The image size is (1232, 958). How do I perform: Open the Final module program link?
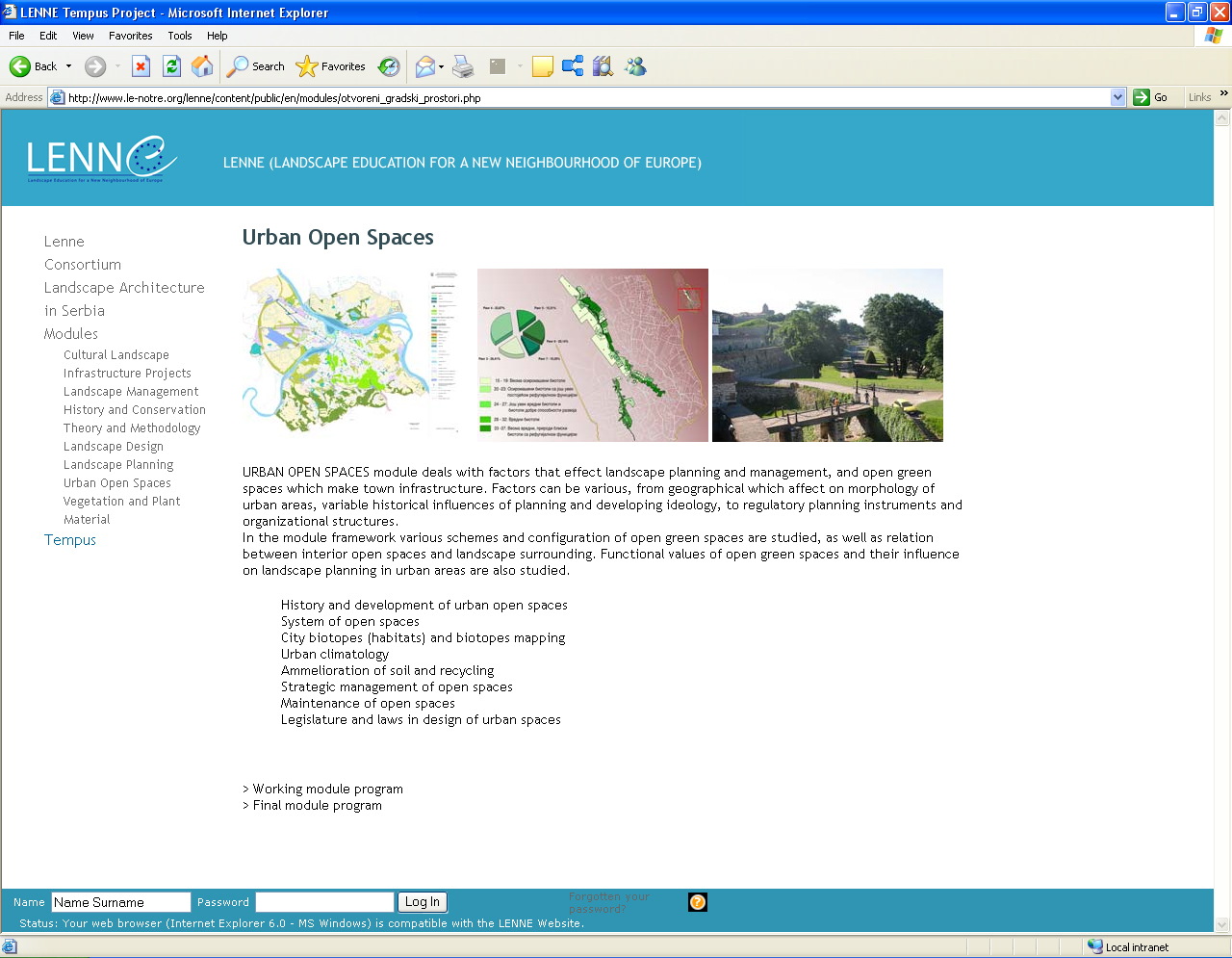318,805
